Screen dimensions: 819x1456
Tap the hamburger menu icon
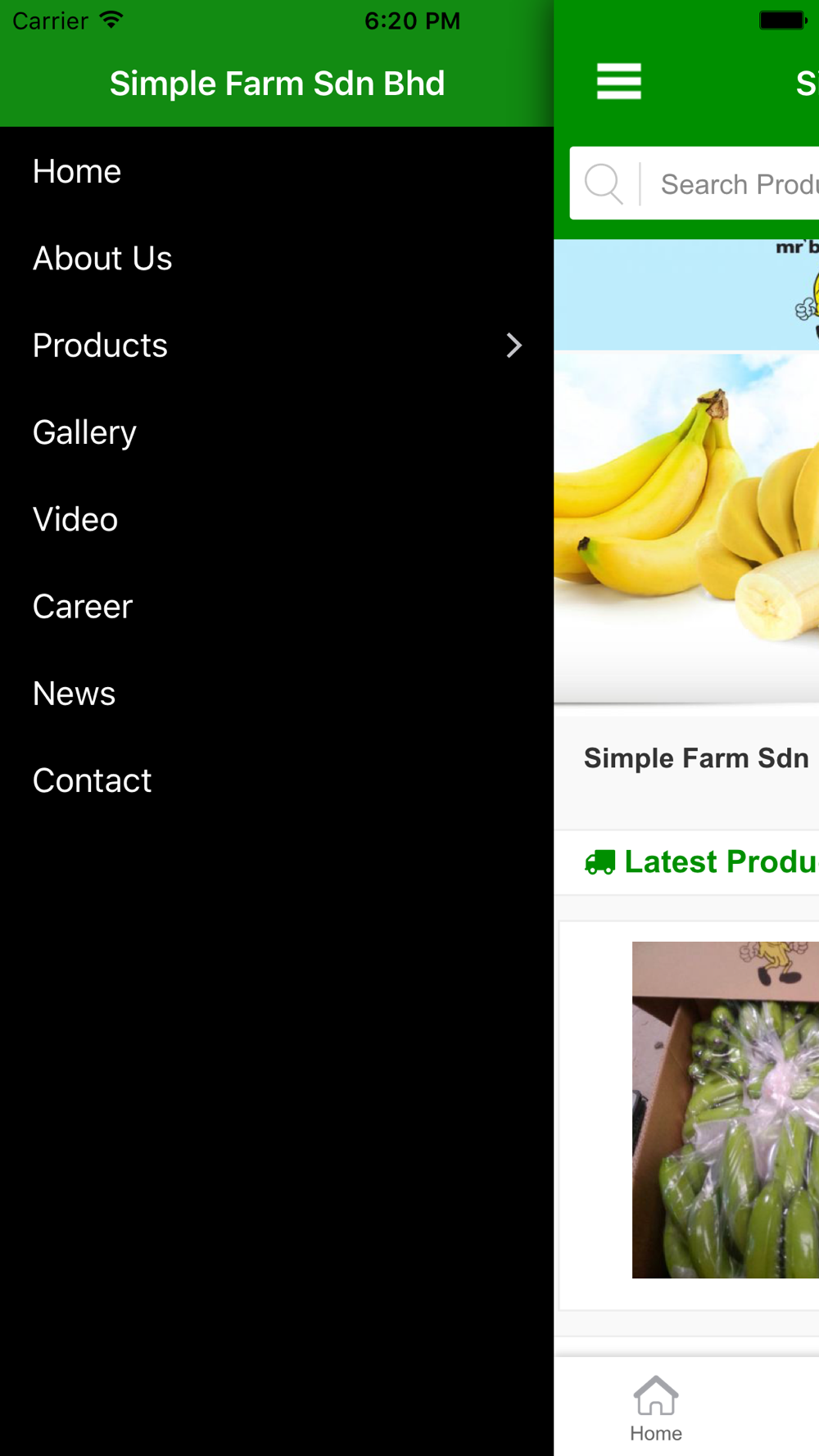tap(618, 81)
